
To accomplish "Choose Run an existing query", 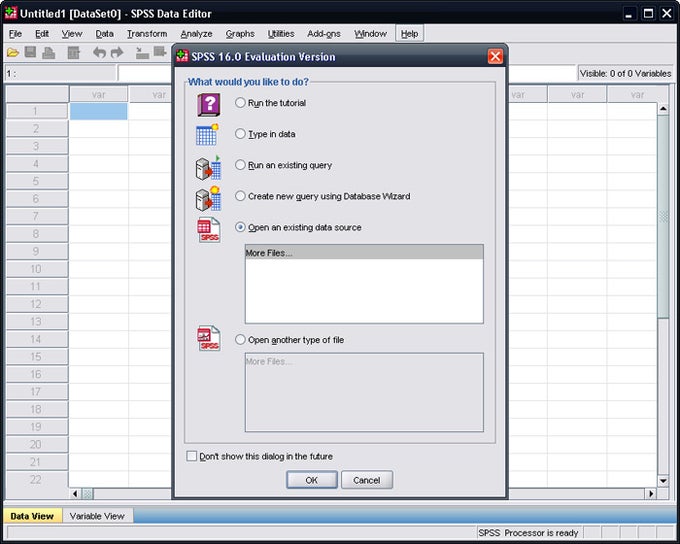I will [x=240, y=165].
